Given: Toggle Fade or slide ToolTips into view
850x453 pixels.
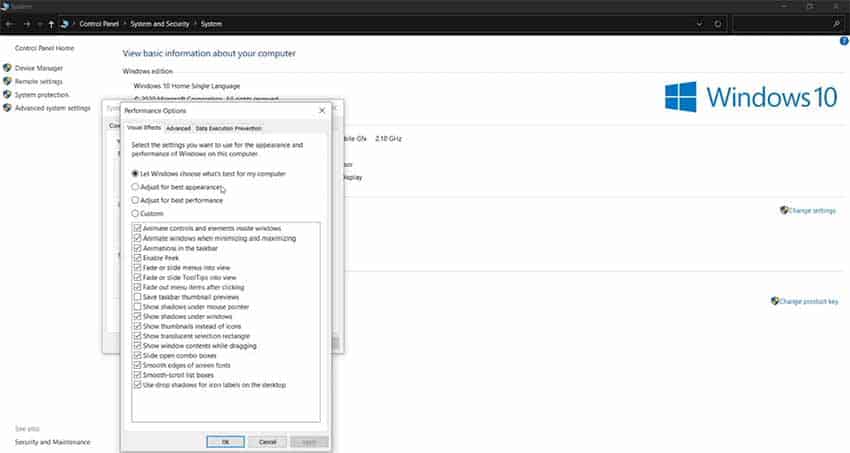Looking at the screenshot, I should (x=138, y=277).
